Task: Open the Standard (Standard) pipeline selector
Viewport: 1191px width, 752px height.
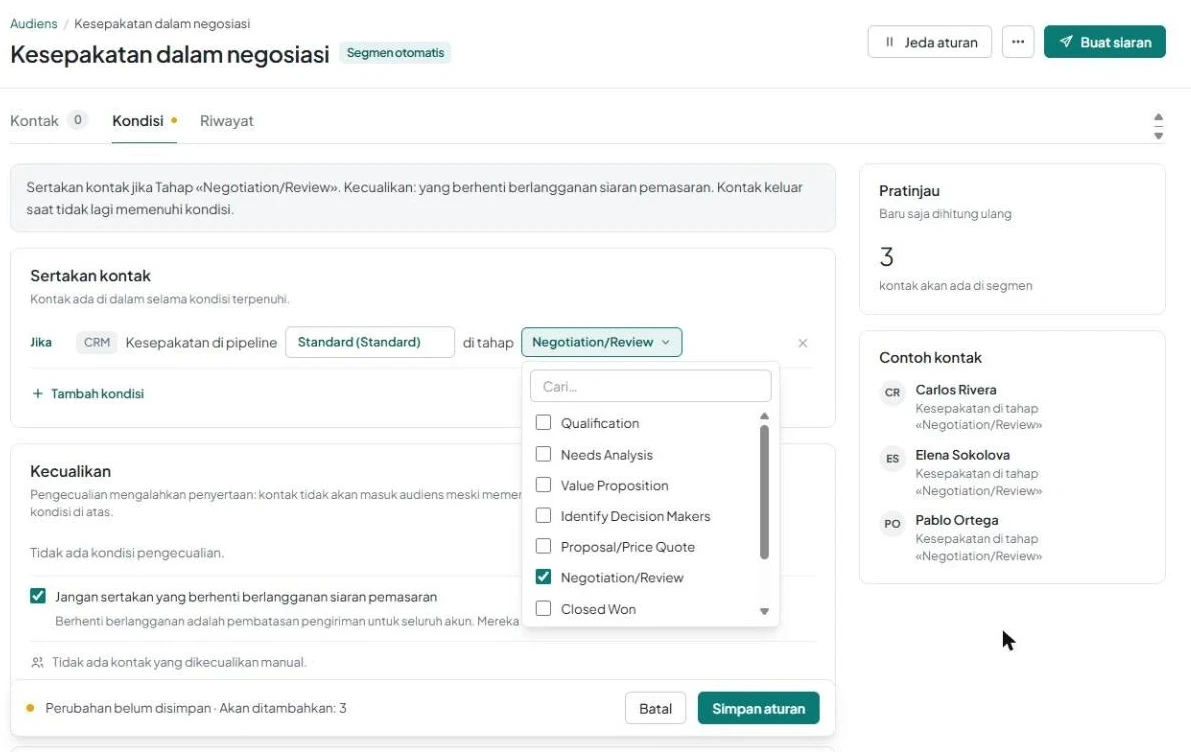Action: (x=370, y=342)
